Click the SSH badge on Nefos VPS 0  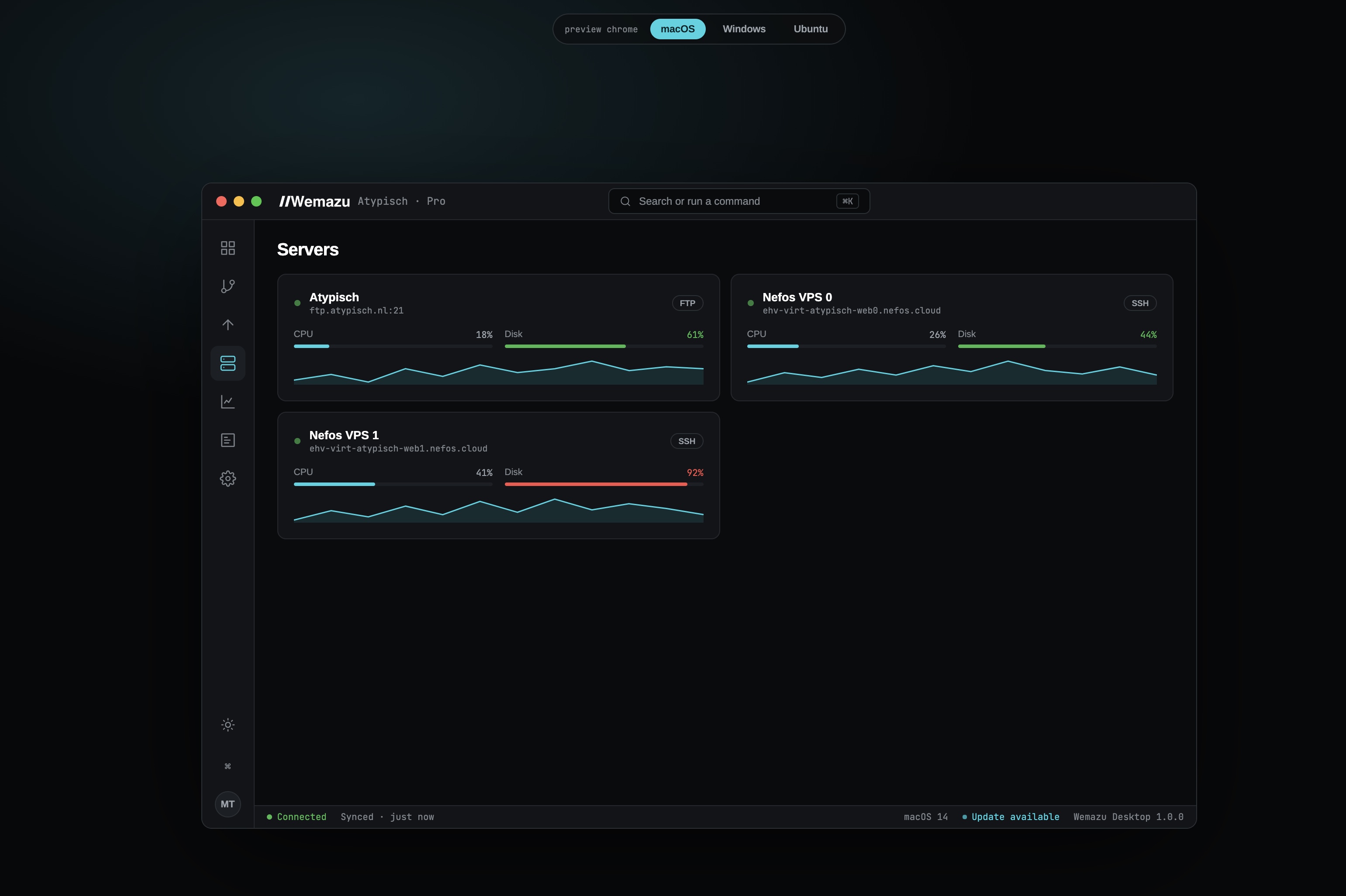[1140, 303]
